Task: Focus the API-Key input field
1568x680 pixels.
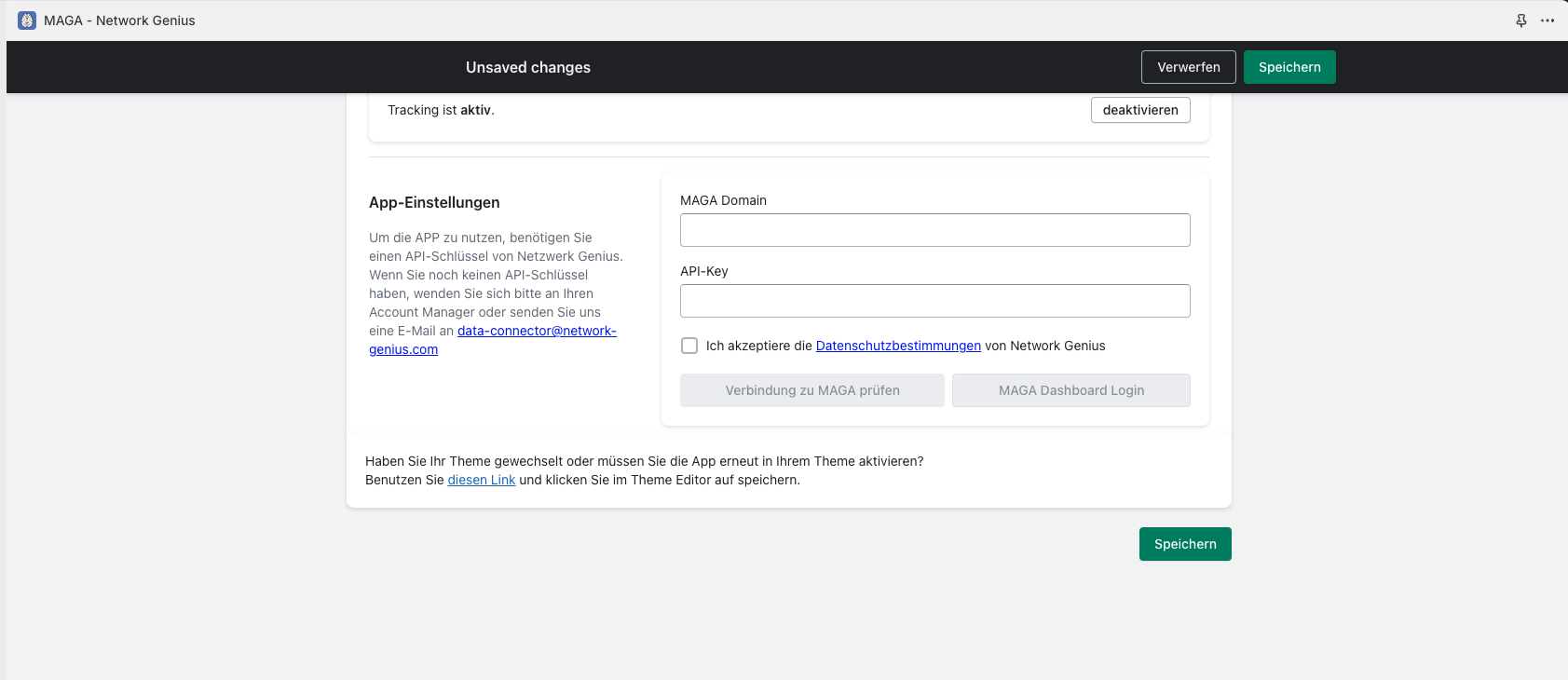Action: pyautogui.click(x=935, y=301)
